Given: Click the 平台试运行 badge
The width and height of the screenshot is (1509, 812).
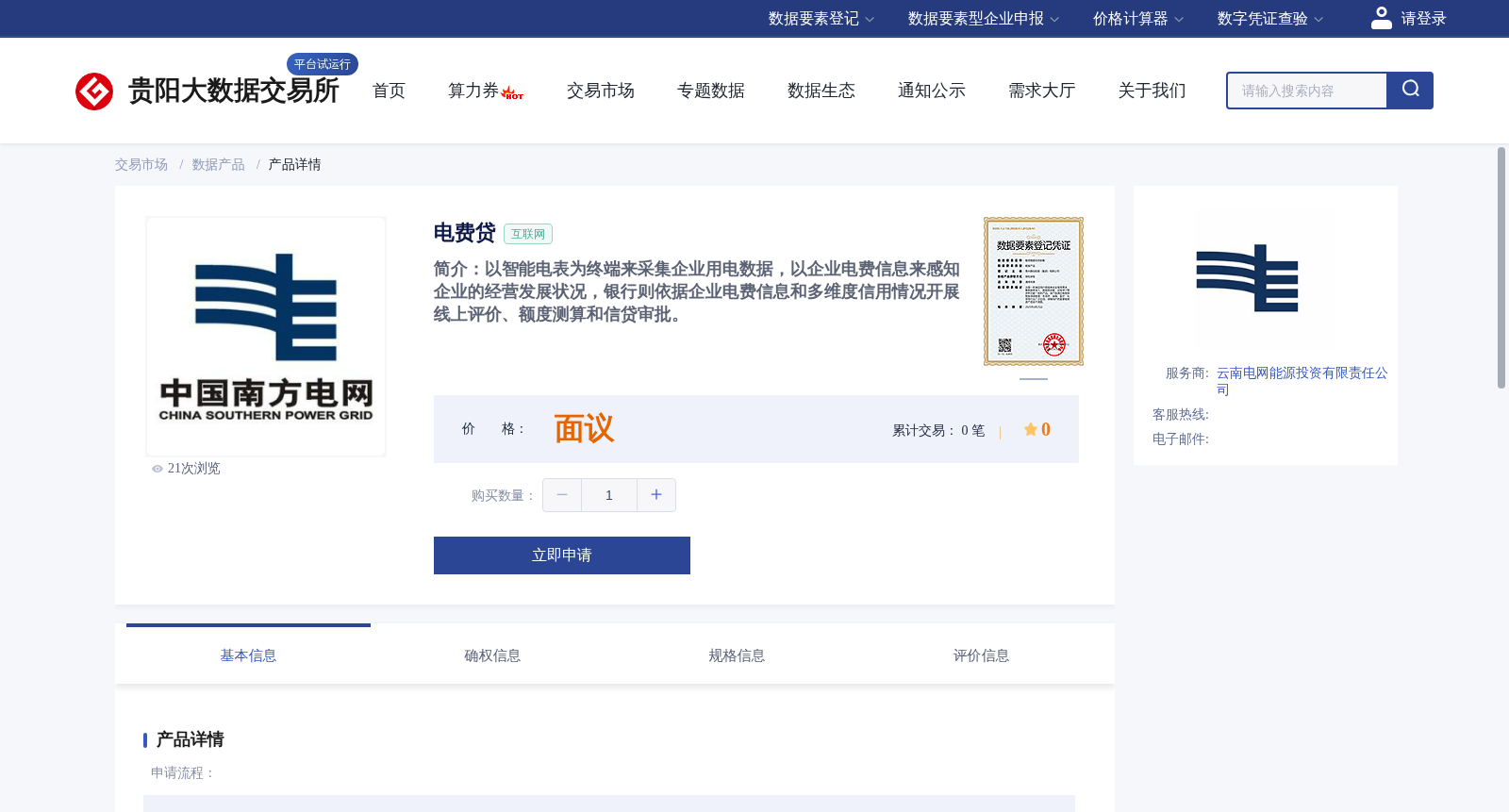Looking at the screenshot, I should 323,64.
